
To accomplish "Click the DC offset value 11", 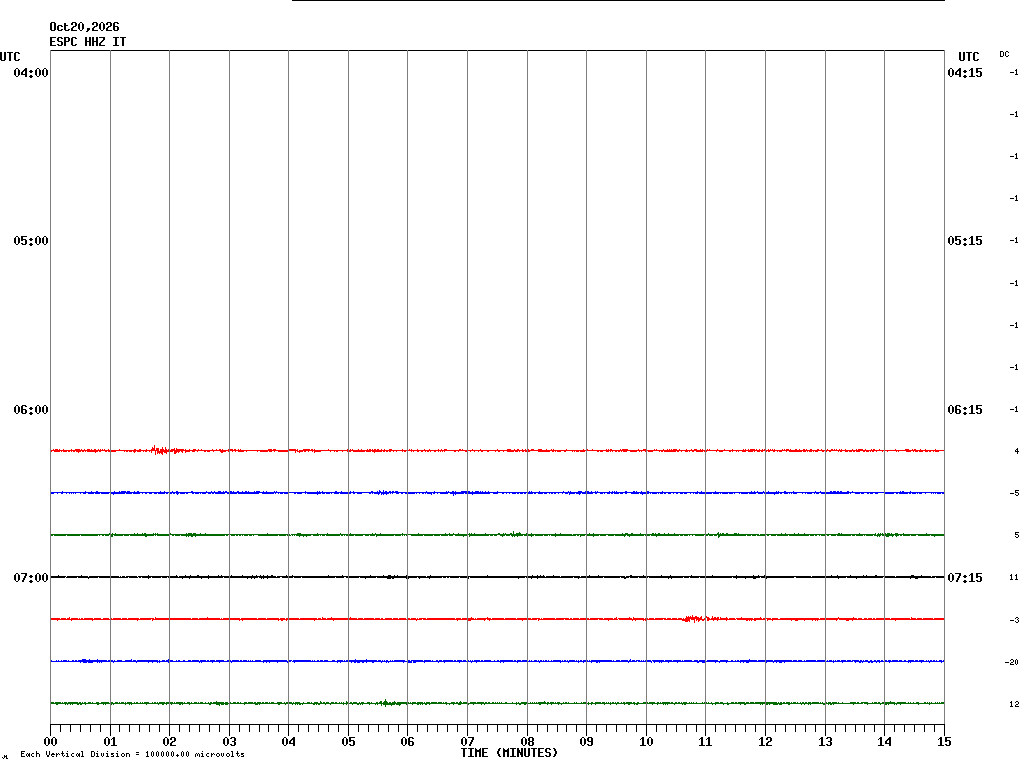I will 1014,577.
